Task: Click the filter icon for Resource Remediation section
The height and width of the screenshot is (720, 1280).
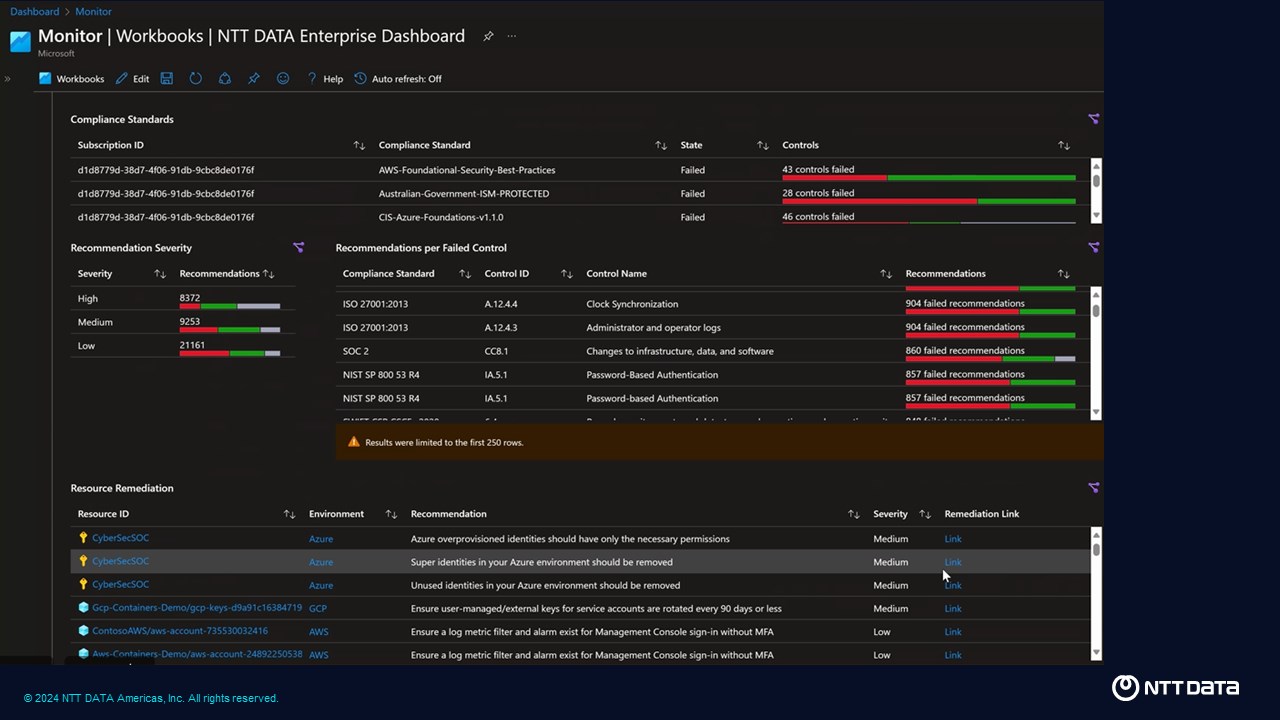Action: click(1093, 488)
